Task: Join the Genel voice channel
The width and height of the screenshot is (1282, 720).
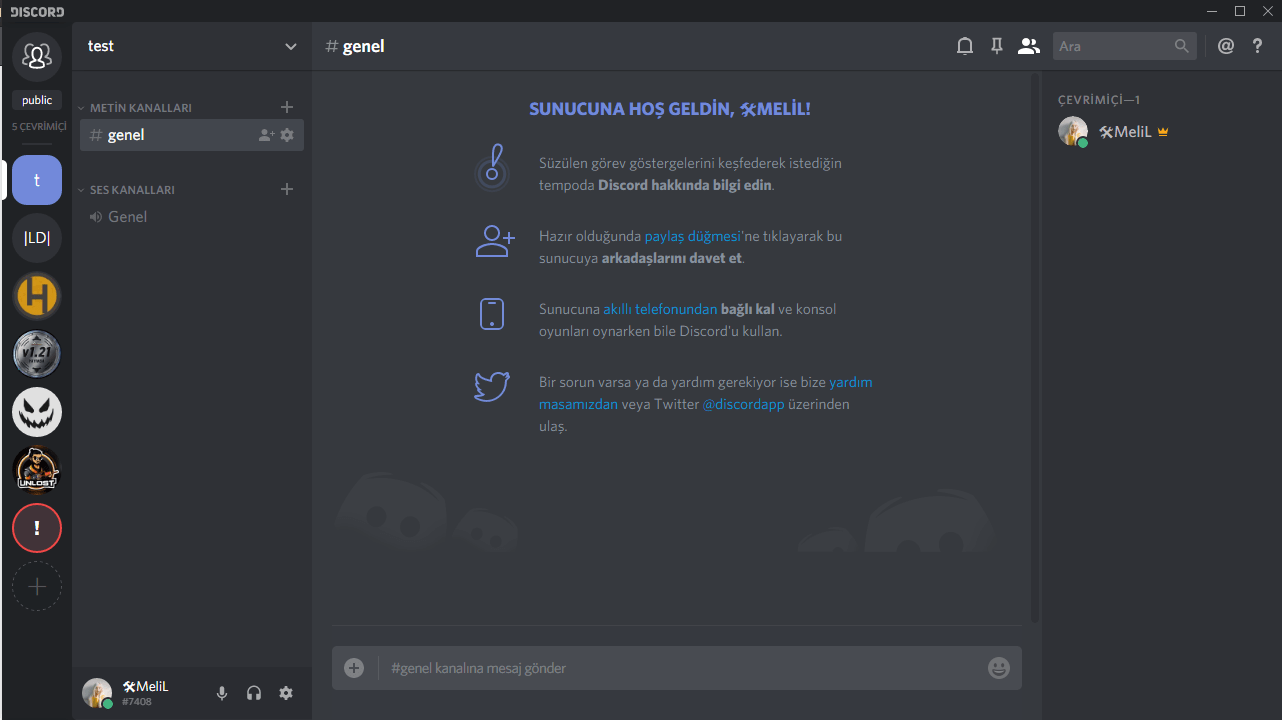Action: (192, 217)
